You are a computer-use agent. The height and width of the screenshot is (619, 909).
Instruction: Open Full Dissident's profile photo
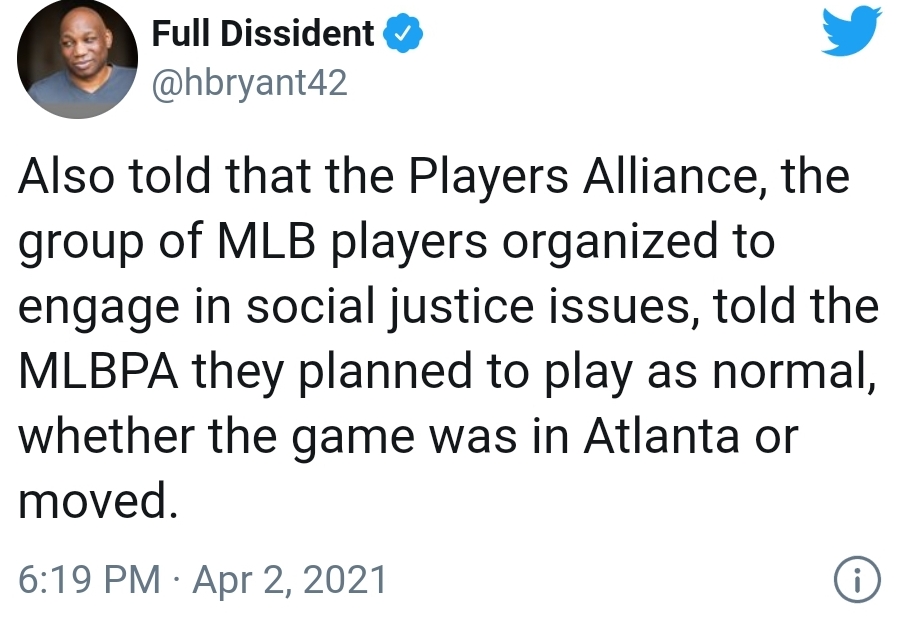77,59
